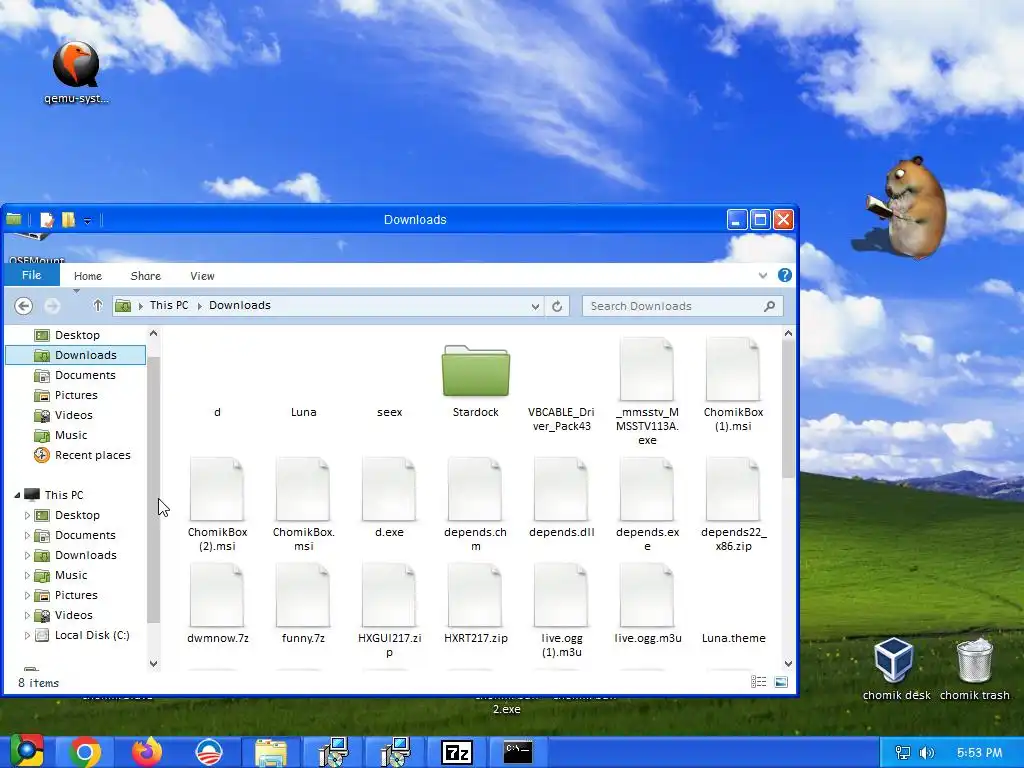Select the ChomikBox (1).msi file icon
This screenshot has height=768, width=1024.
733,369
